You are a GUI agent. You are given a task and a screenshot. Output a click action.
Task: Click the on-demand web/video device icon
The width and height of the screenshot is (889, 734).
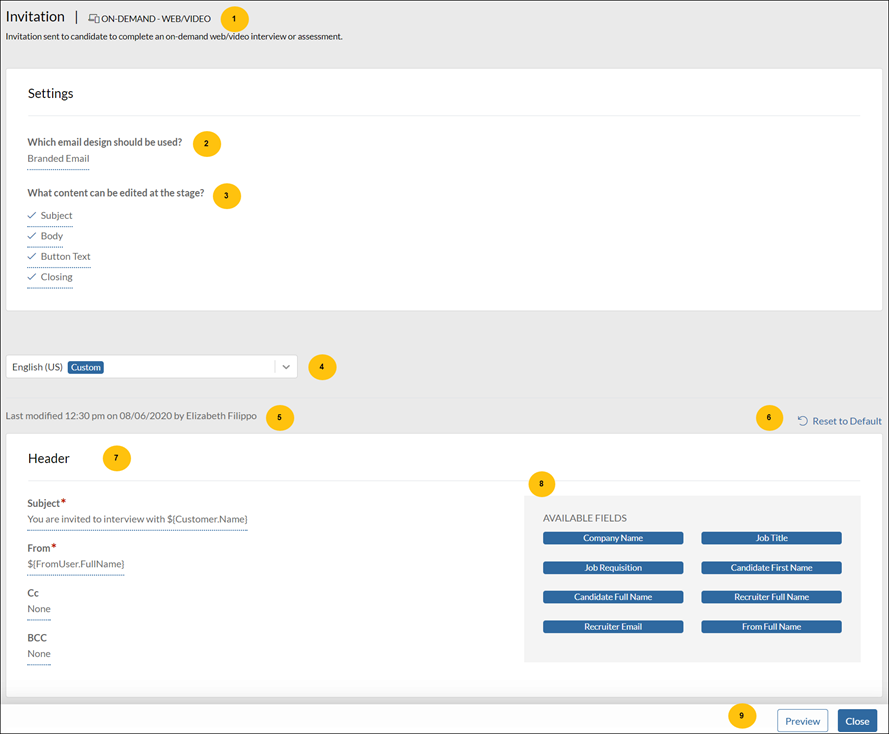(94, 19)
